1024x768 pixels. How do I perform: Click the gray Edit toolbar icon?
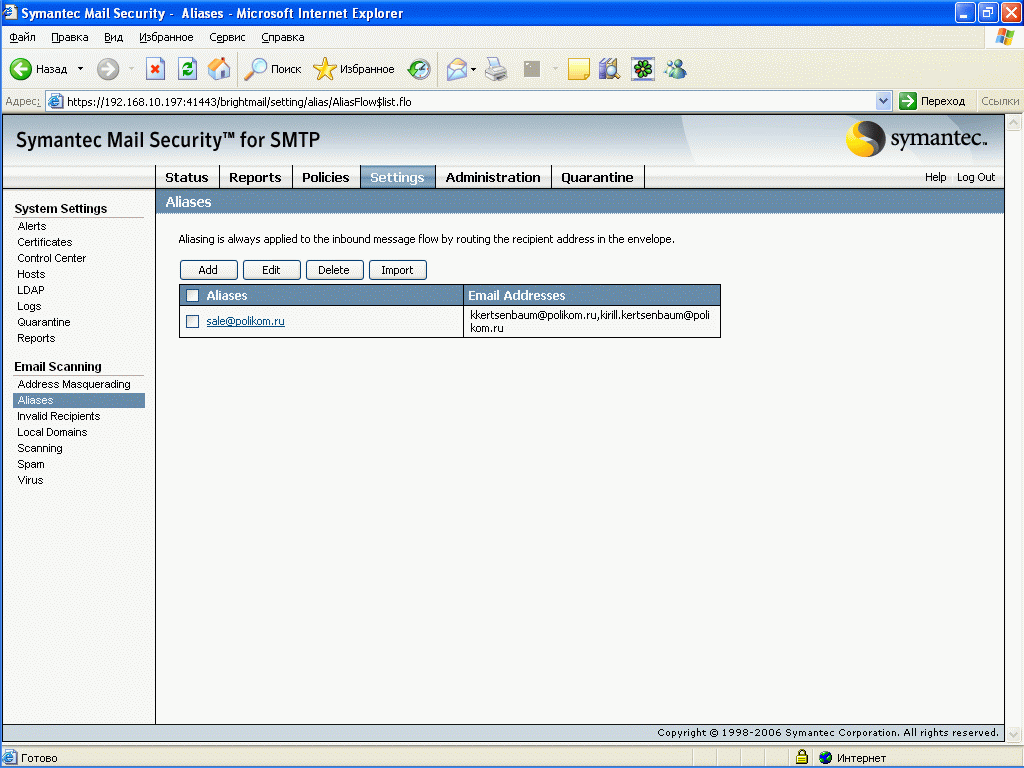(x=532, y=69)
